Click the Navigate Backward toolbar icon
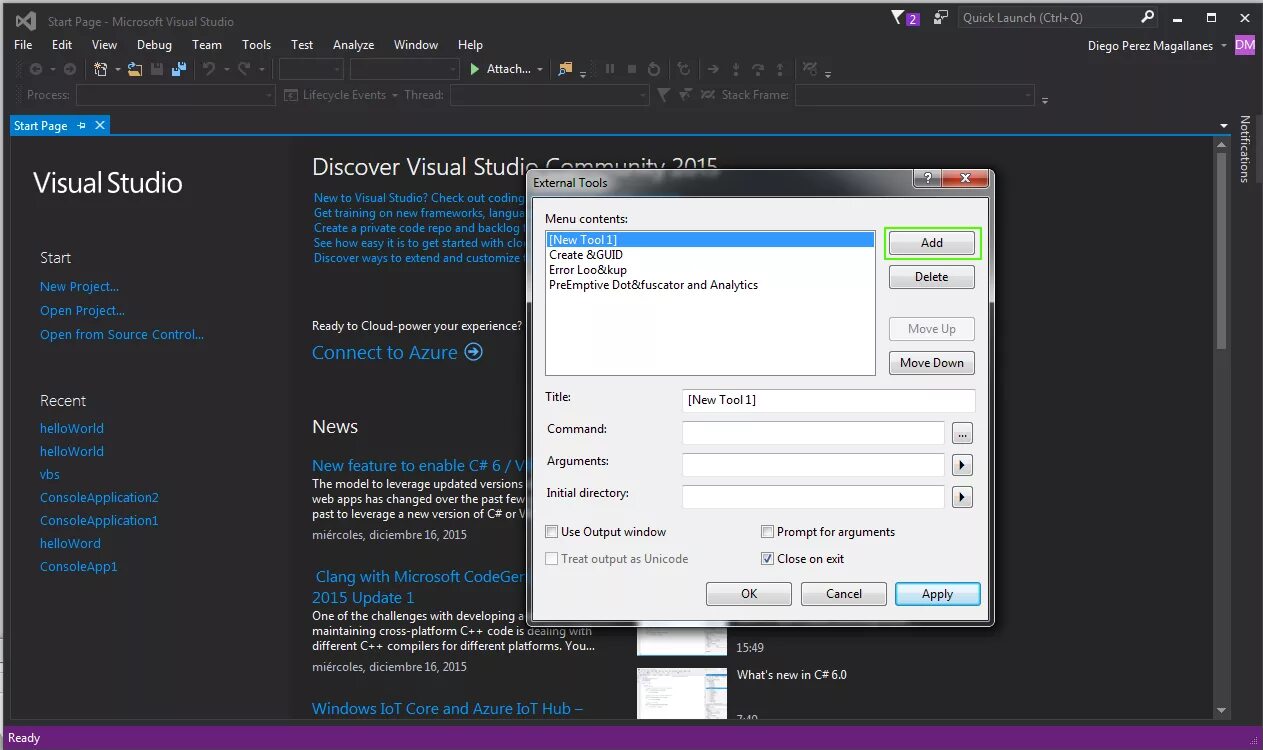The height and width of the screenshot is (750, 1263). pos(36,69)
